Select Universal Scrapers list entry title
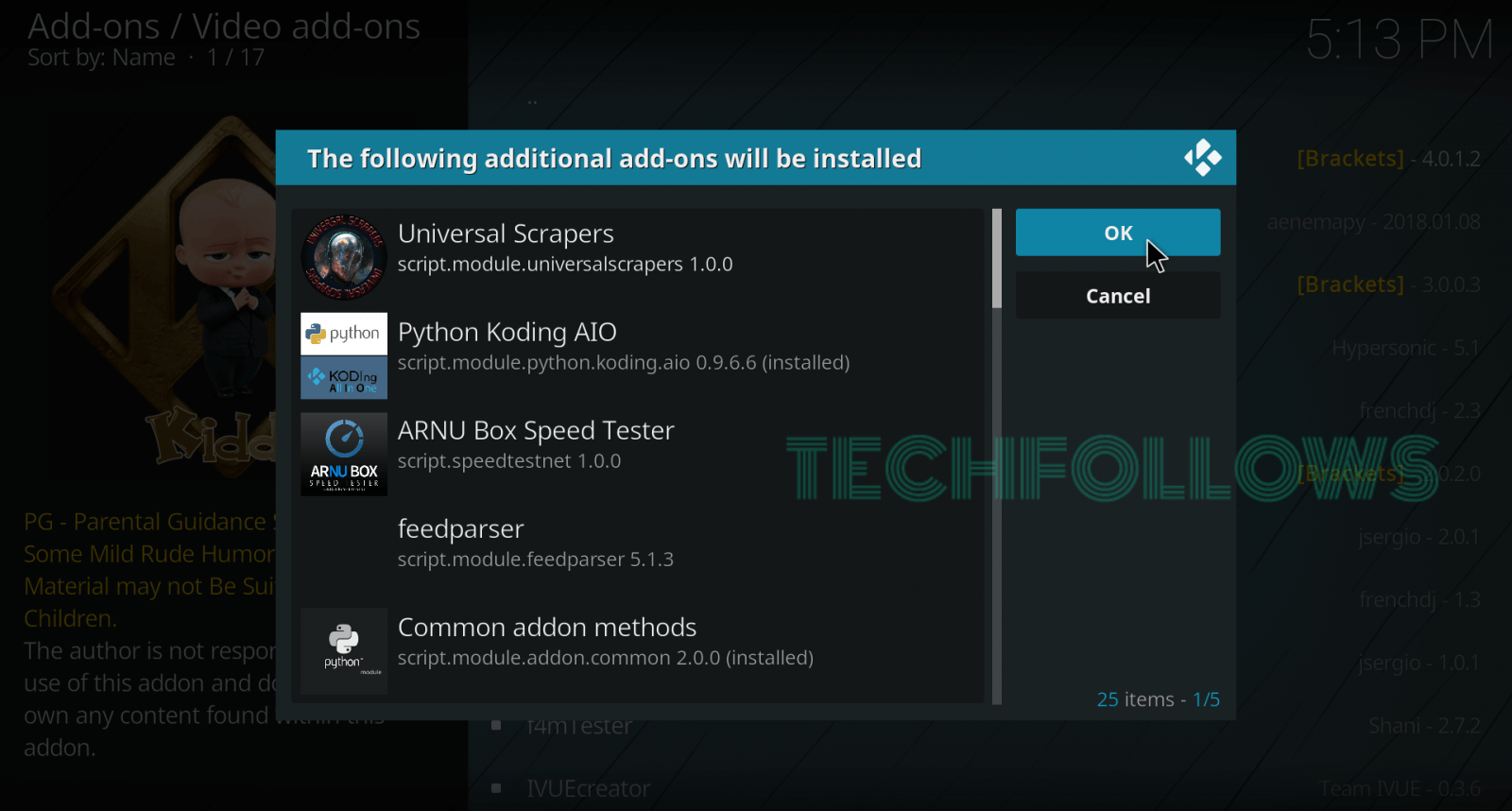1512x811 pixels. pos(506,233)
